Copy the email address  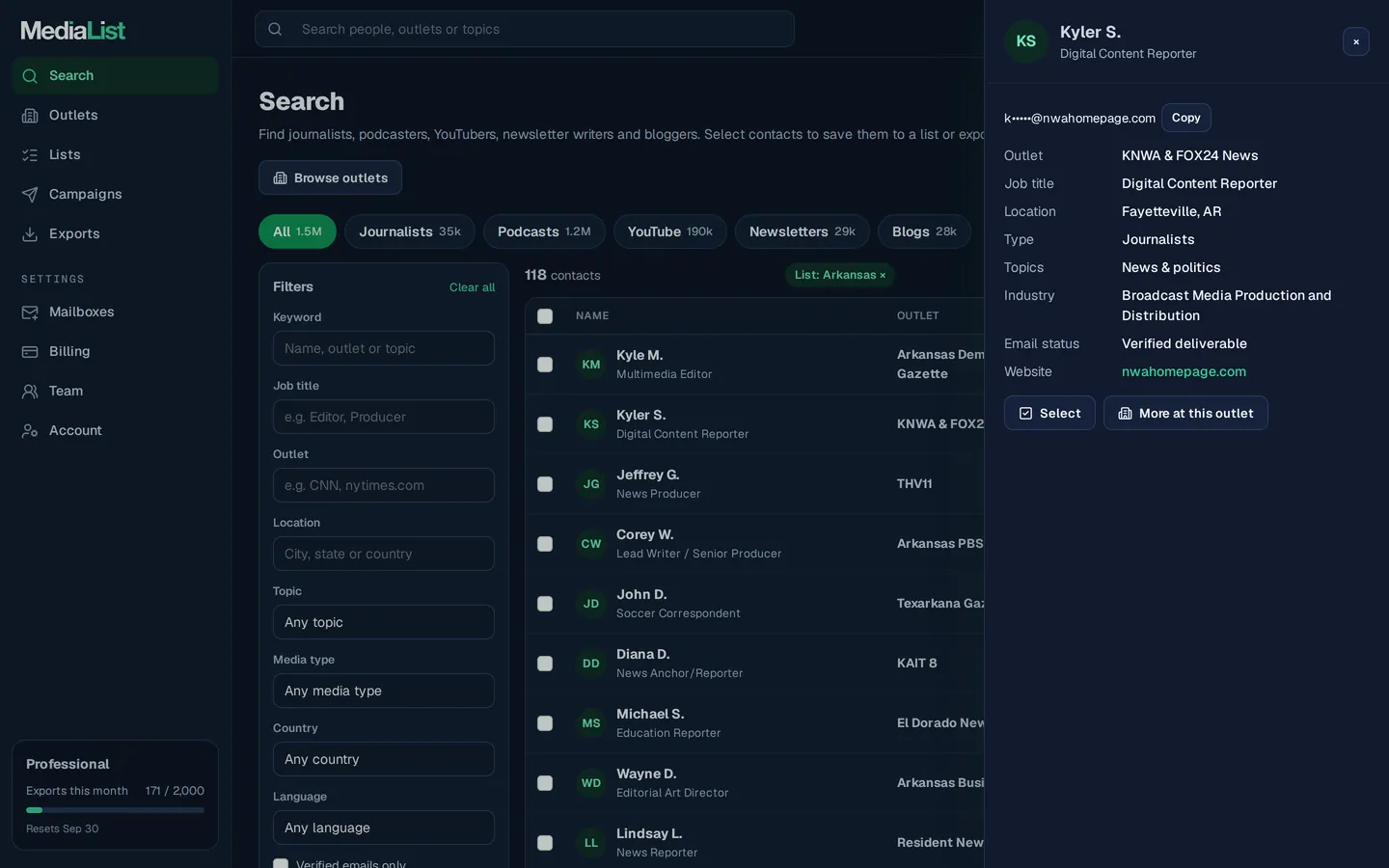click(1186, 118)
